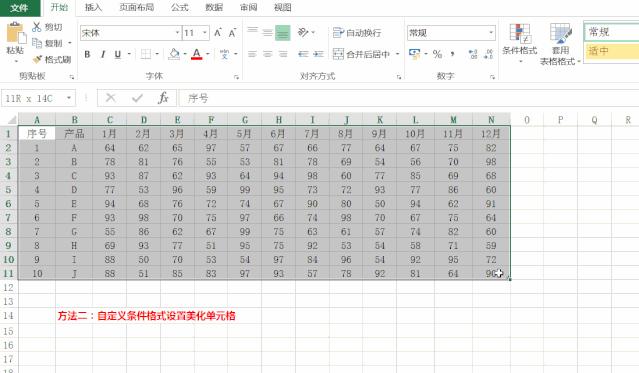Toggle Wrap Text (自动换行)
This screenshot has height=373, width=639.
[x=357, y=33]
